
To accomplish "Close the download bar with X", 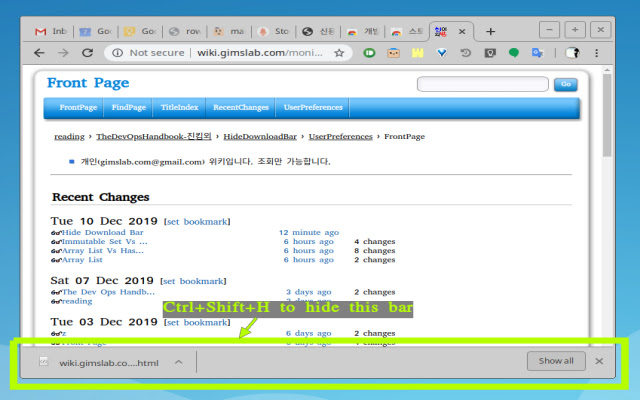I will coord(599,361).
